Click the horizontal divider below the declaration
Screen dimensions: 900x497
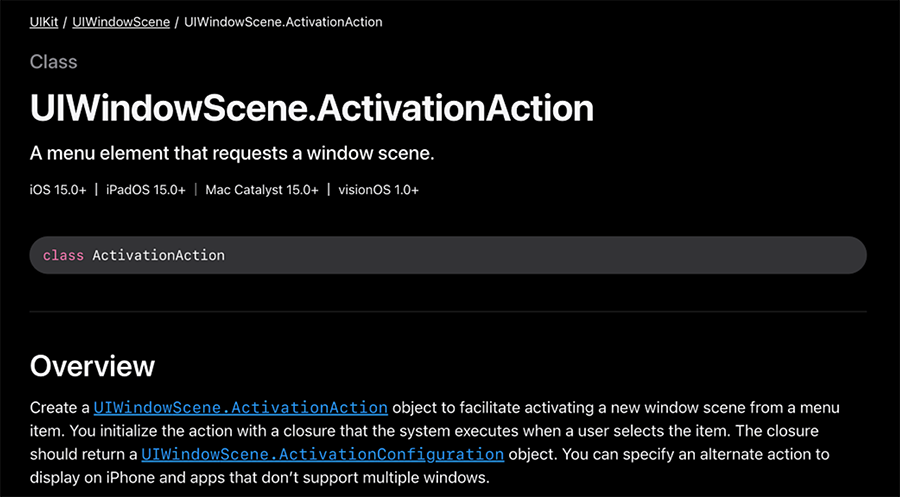[x=448, y=312]
